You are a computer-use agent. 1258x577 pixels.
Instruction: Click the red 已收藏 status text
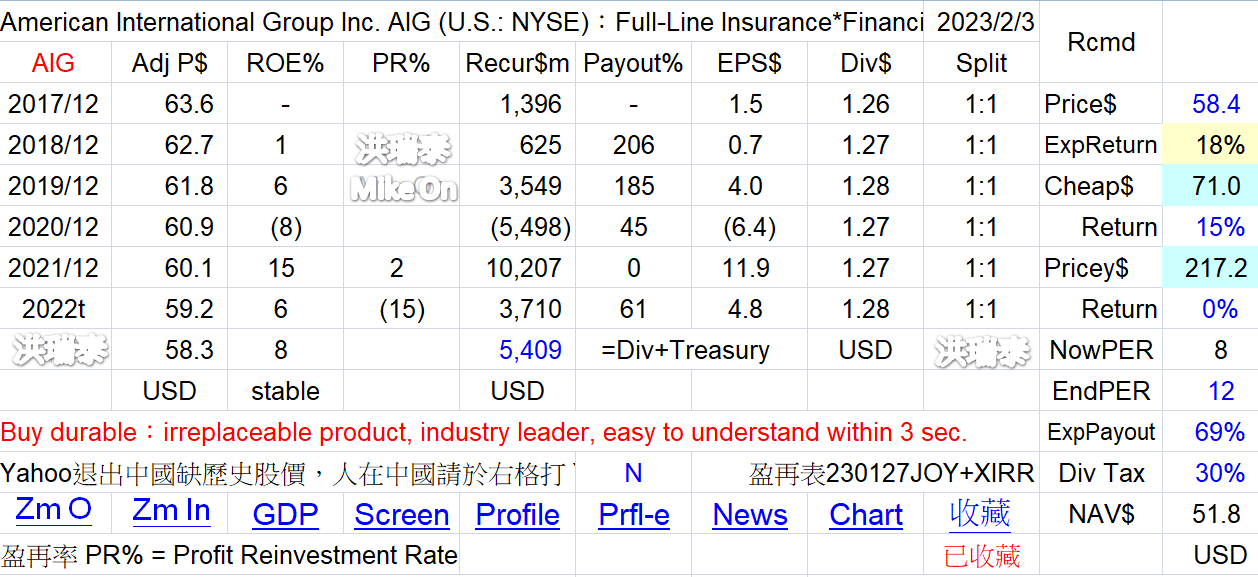click(x=982, y=555)
